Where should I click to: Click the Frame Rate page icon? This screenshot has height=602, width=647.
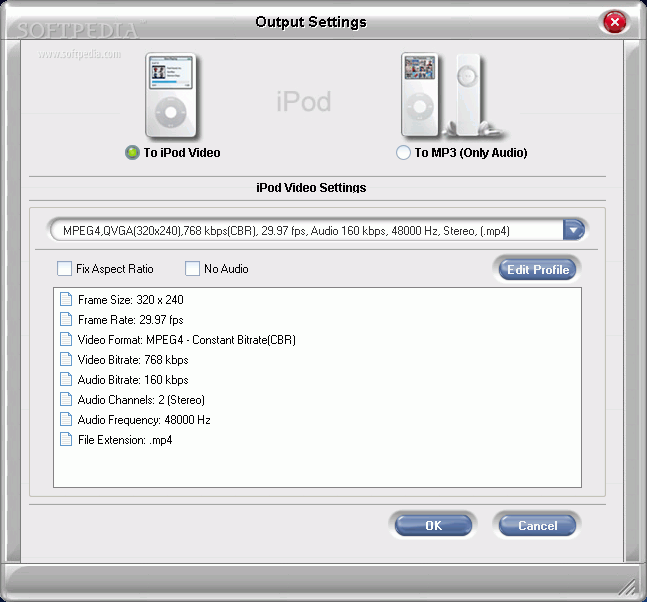66,319
